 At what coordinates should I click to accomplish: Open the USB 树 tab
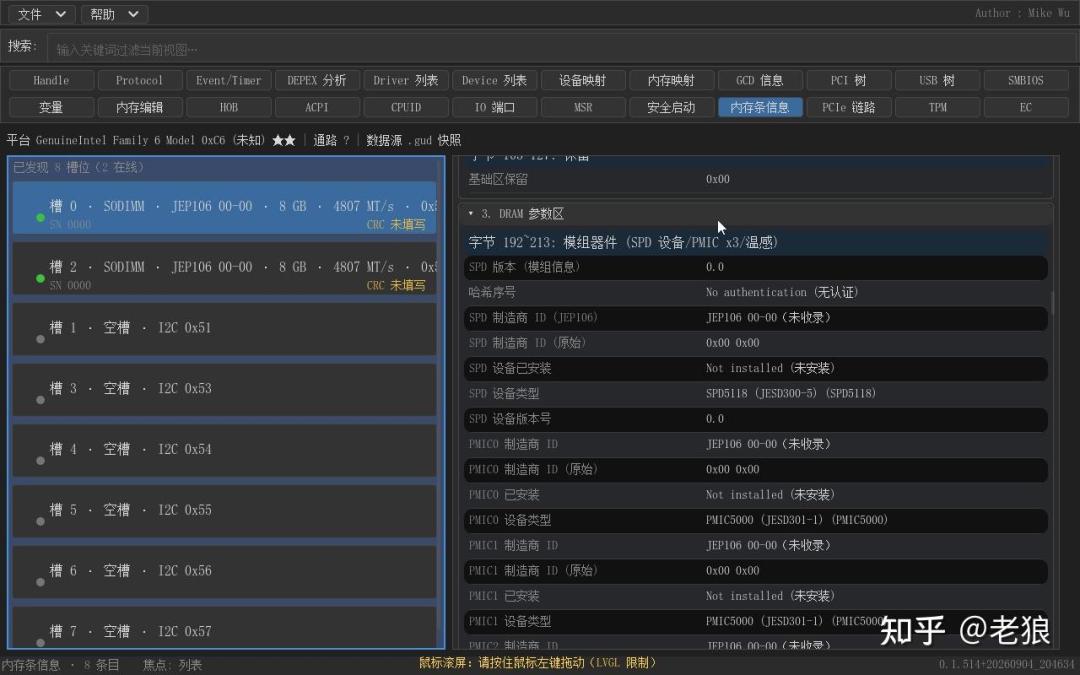937,81
